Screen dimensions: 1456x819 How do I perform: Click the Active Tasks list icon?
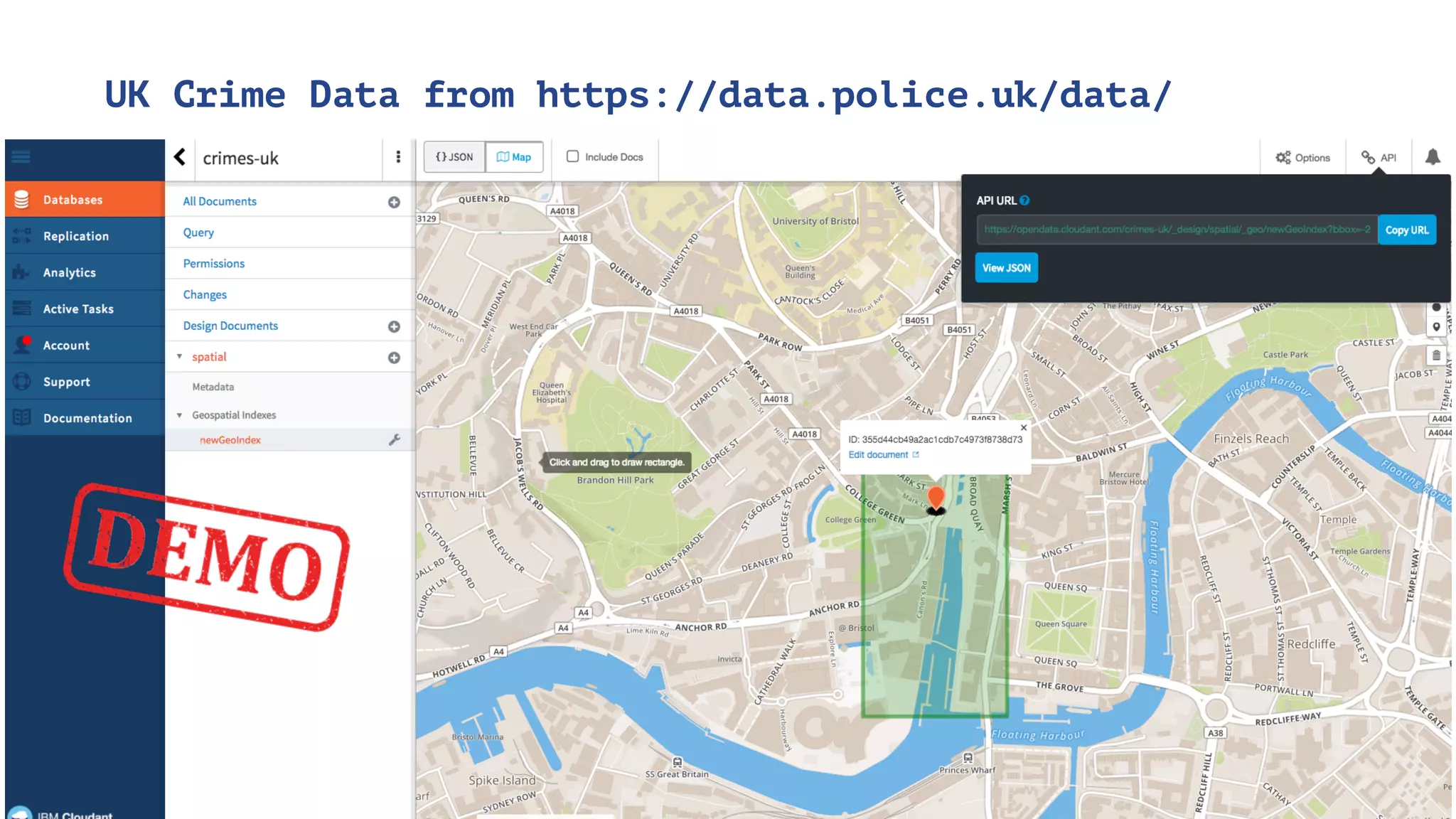[22, 309]
